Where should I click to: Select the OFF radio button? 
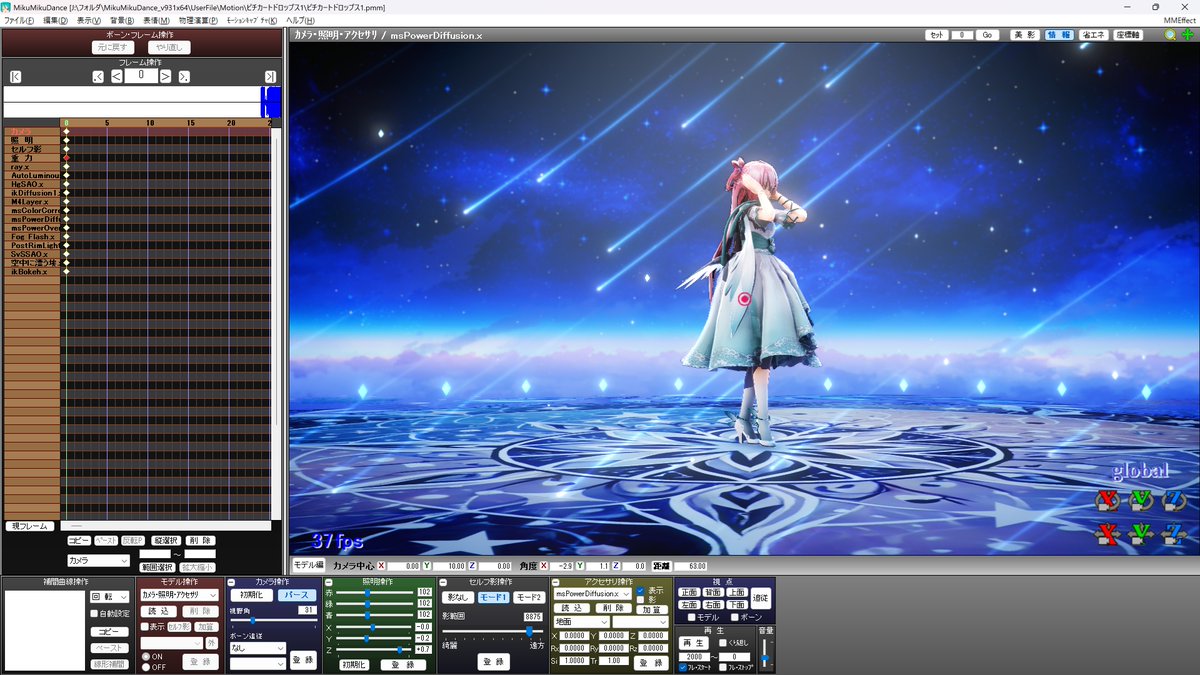pyautogui.click(x=146, y=666)
